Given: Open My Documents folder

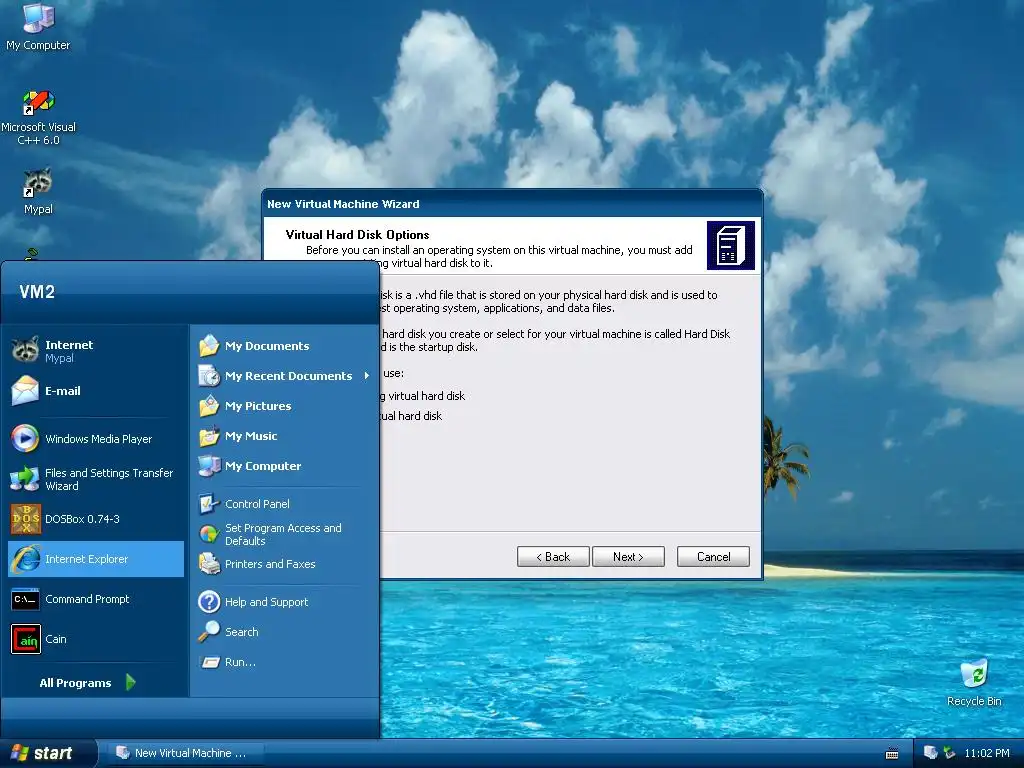Looking at the screenshot, I should pos(285,345).
